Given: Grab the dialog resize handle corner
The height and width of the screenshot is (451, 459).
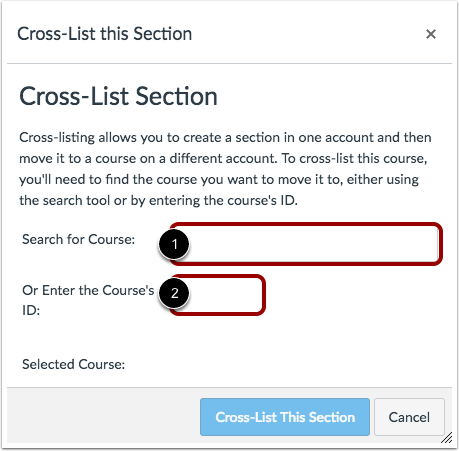Looking at the screenshot, I should [447, 438].
